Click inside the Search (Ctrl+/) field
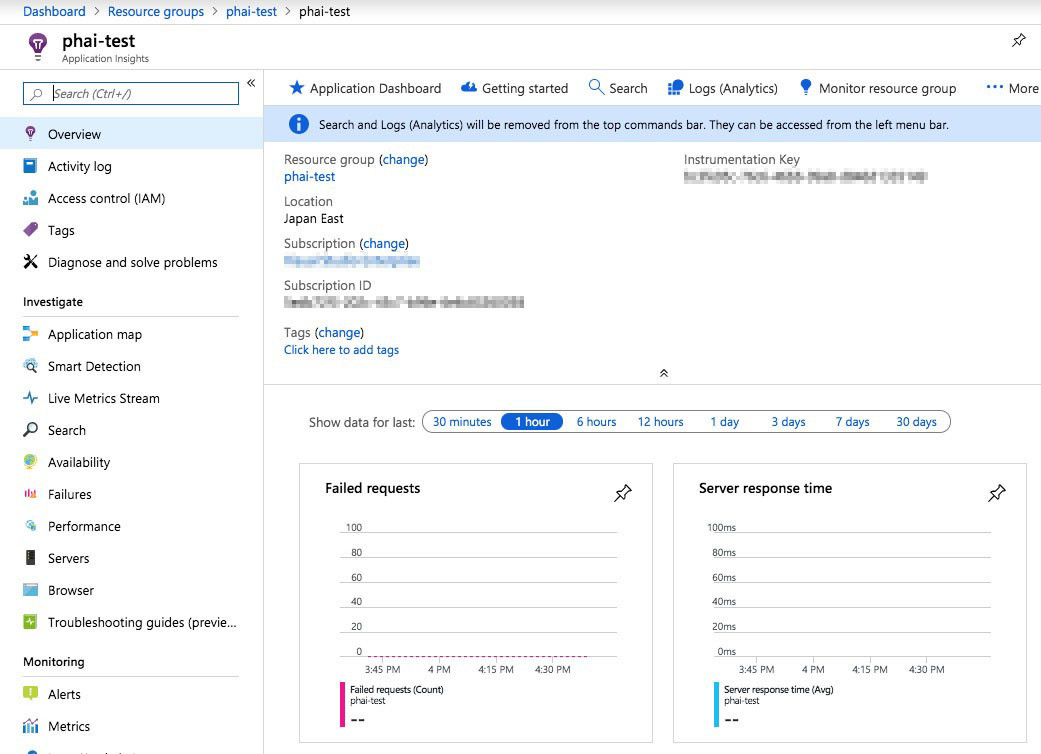Image resolution: width=1041 pixels, height=754 pixels. point(131,94)
